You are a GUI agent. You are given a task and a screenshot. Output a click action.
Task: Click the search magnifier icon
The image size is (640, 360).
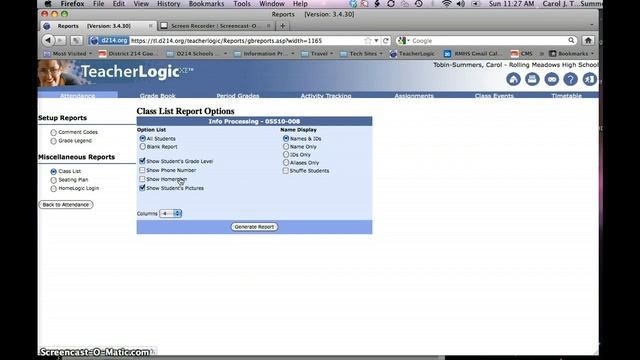tap(571, 40)
